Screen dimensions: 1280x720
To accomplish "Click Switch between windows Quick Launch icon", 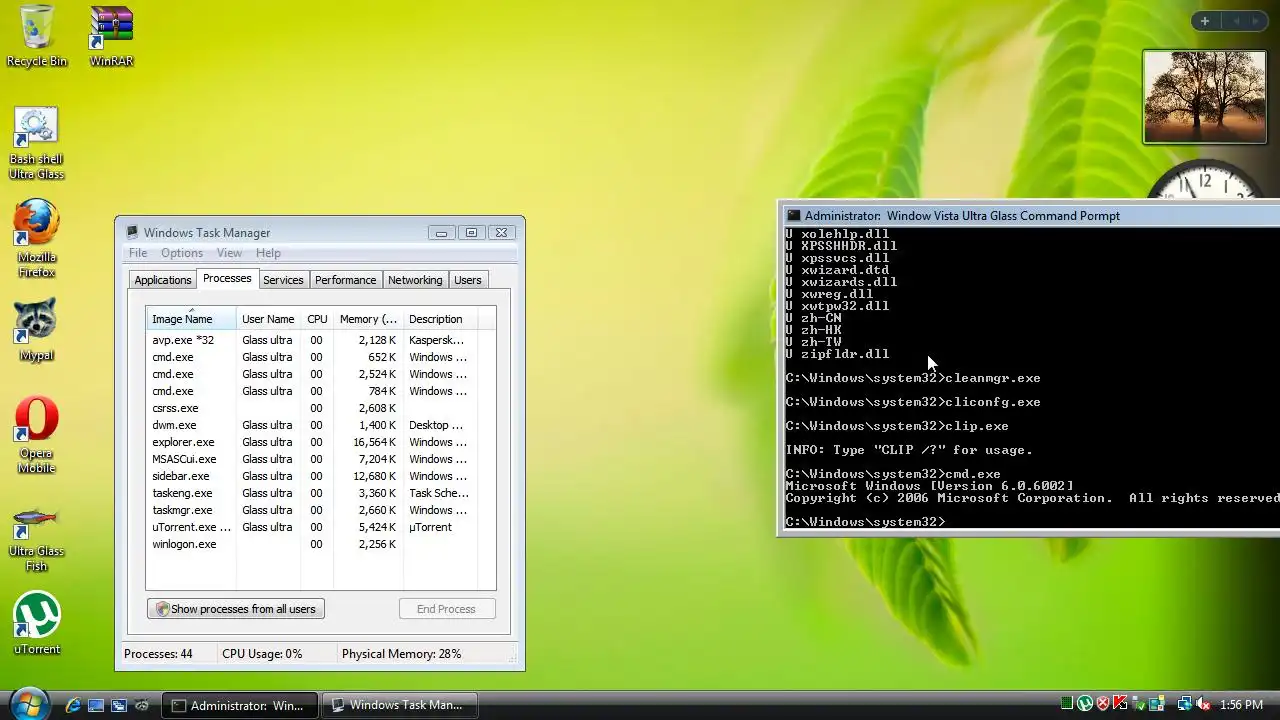I will [x=119, y=705].
